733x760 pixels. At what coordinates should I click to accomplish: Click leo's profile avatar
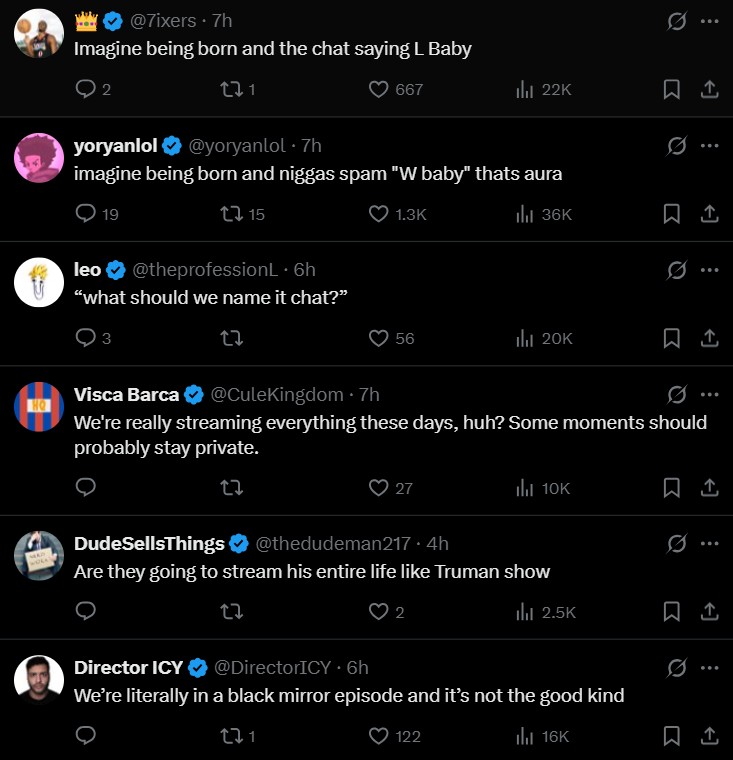(x=39, y=282)
